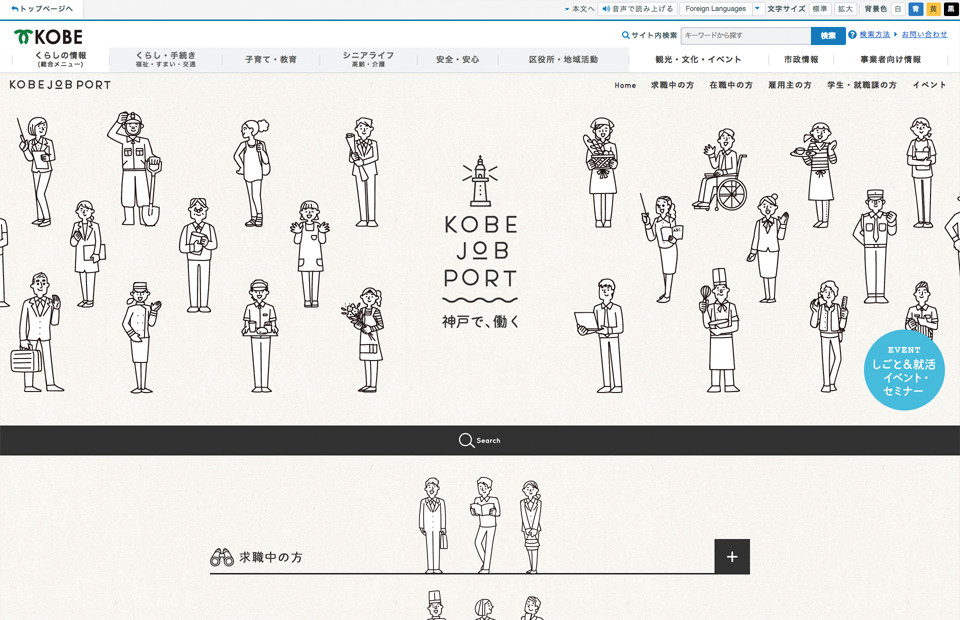
Task: Open the 区役所・地域活動 menu
Action: (x=563, y=59)
